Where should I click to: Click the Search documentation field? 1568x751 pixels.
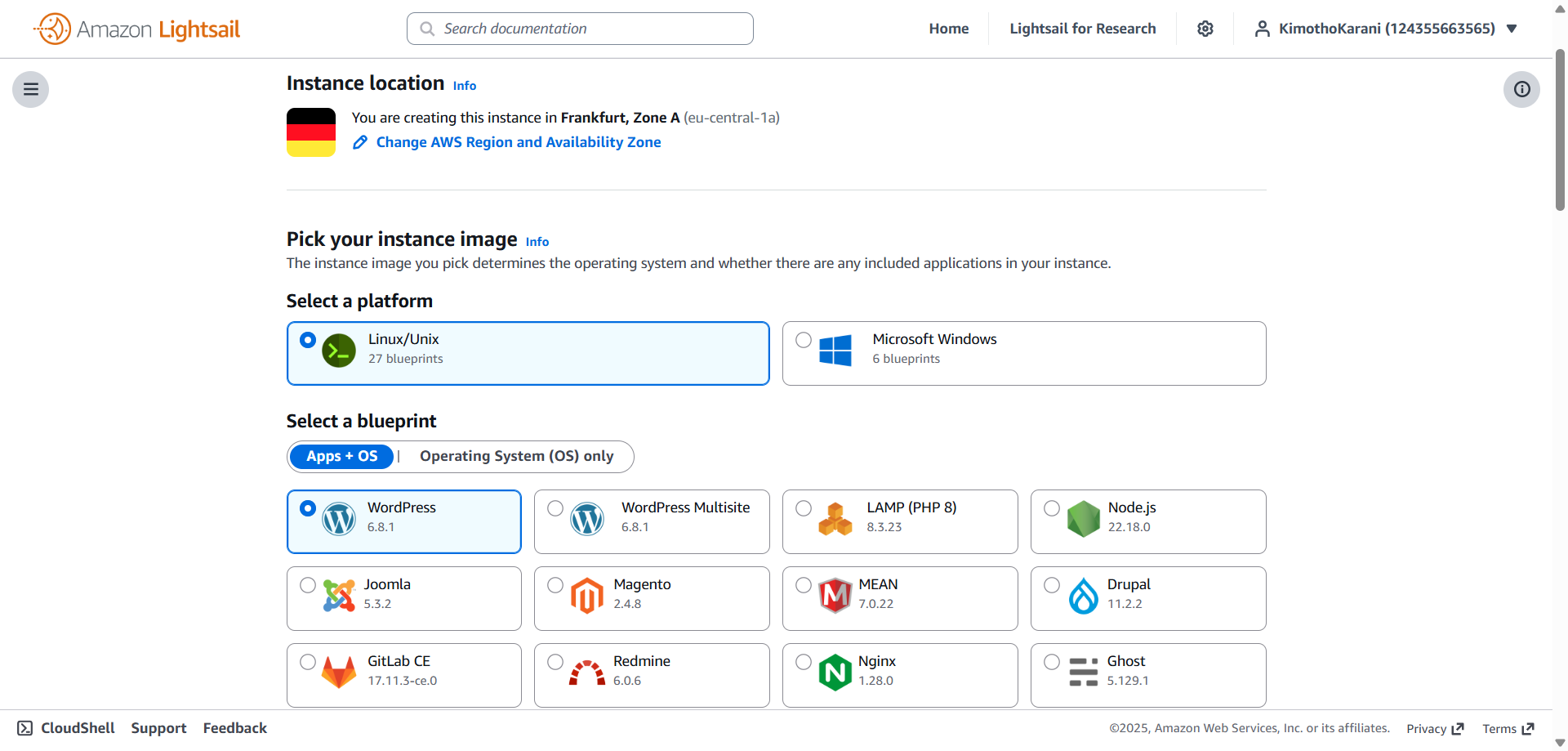pos(580,29)
